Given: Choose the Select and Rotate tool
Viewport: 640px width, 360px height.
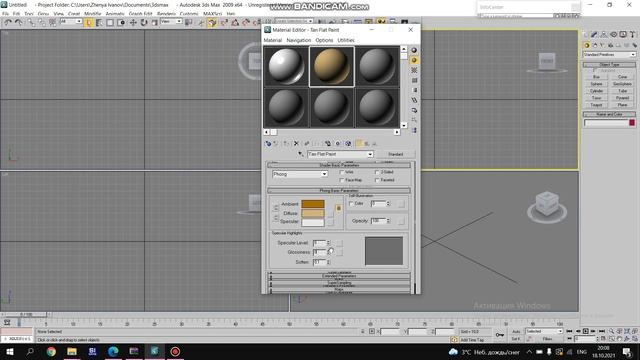Looking at the screenshot, I should click(144, 23).
